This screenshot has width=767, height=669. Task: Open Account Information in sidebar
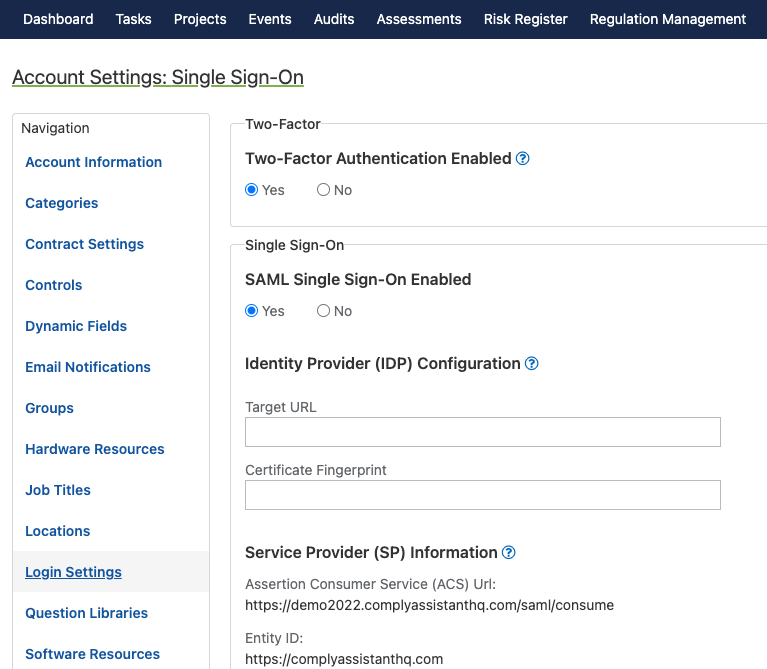click(93, 162)
